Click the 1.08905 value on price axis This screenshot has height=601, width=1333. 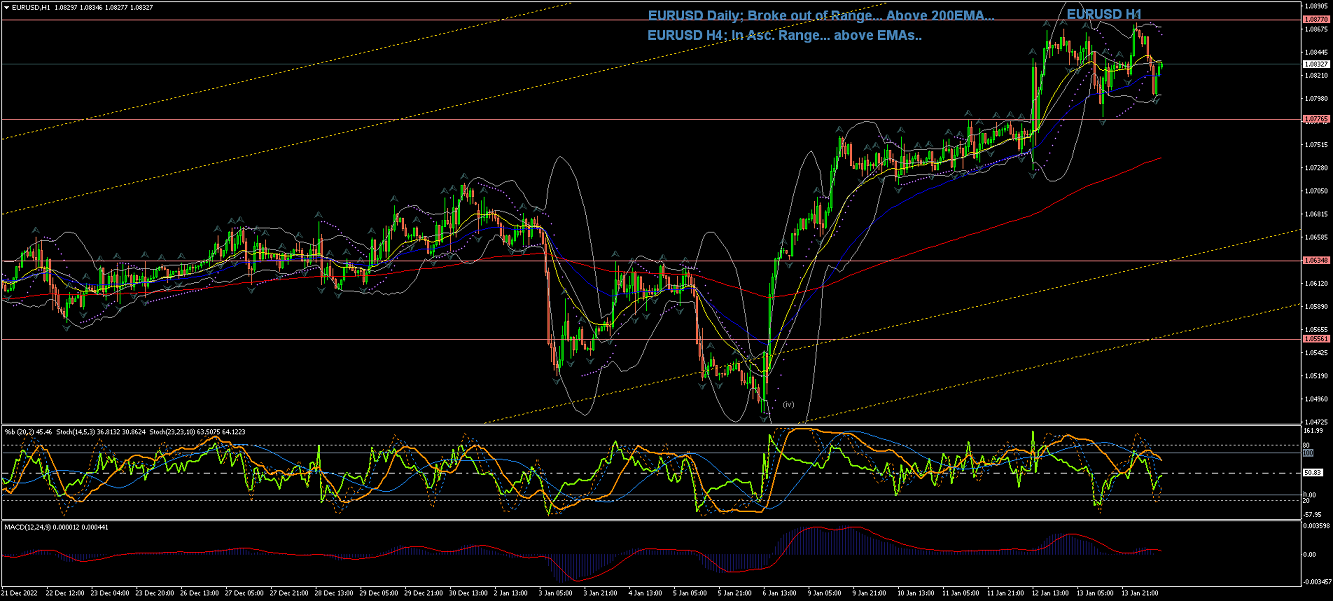click(x=1315, y=5)
